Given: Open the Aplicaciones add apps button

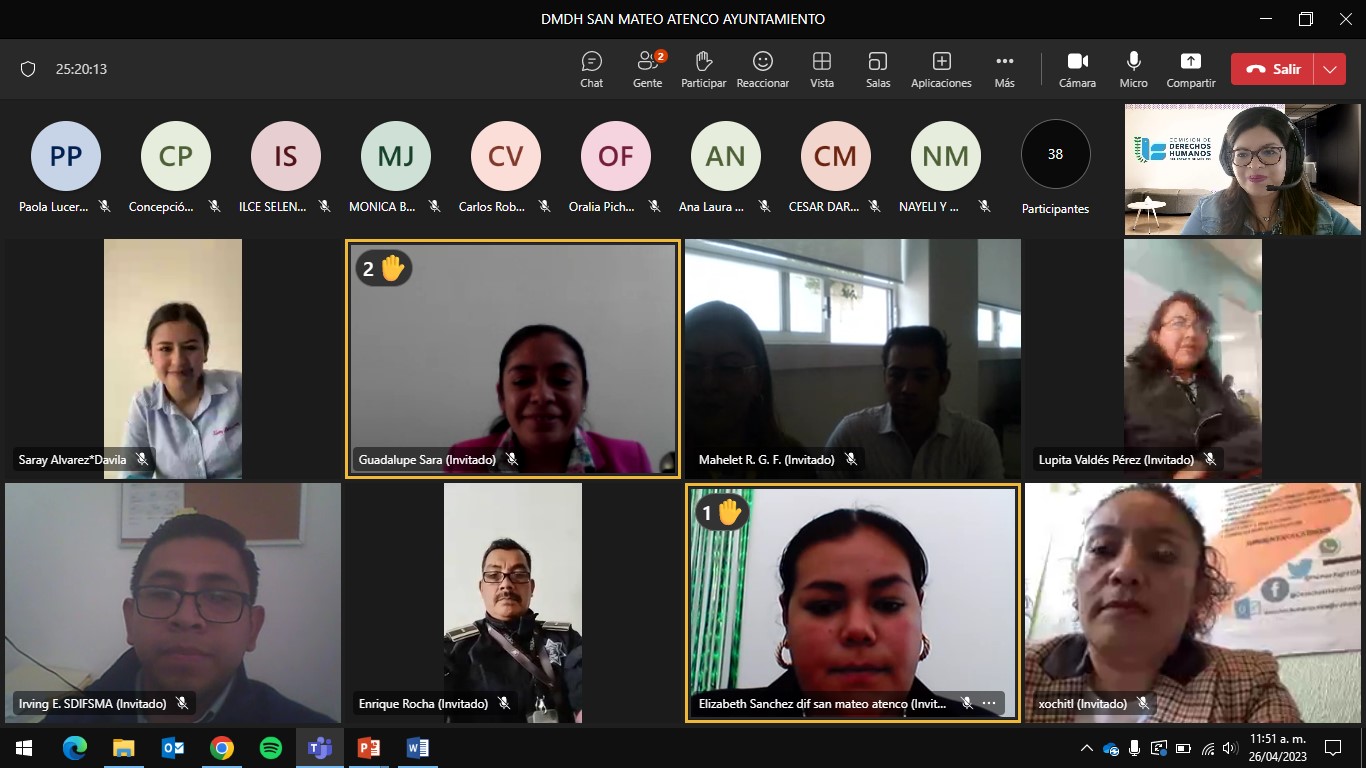Looking at the screenshot, I should [940, 69].
